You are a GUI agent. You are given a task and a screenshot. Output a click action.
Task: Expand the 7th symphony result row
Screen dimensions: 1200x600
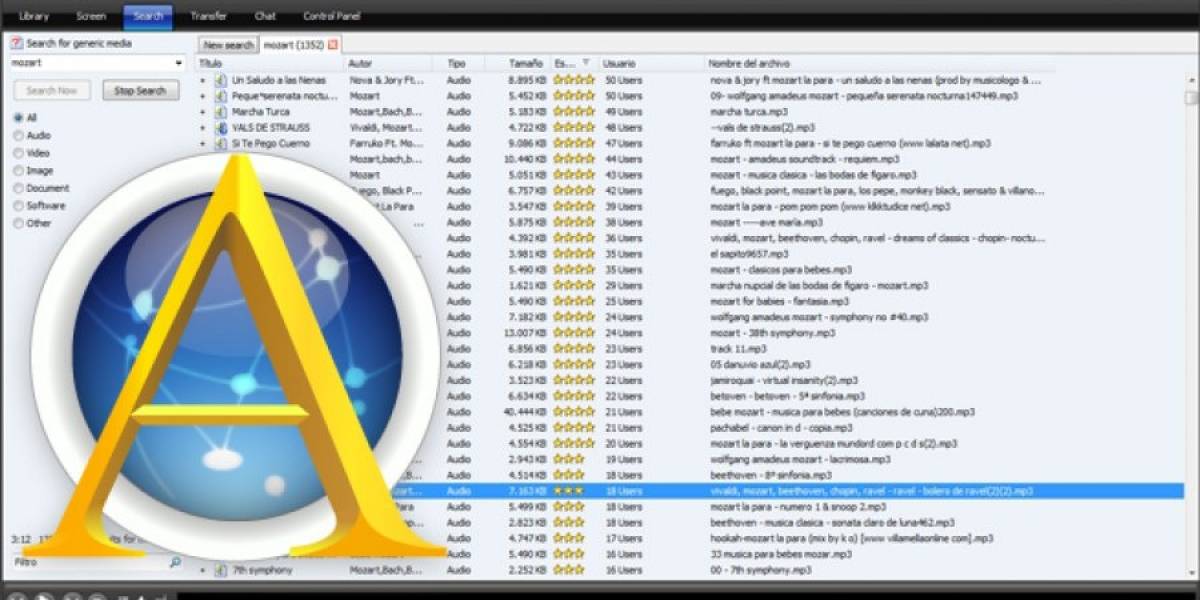pyautogui.click(x=204, y=570)
